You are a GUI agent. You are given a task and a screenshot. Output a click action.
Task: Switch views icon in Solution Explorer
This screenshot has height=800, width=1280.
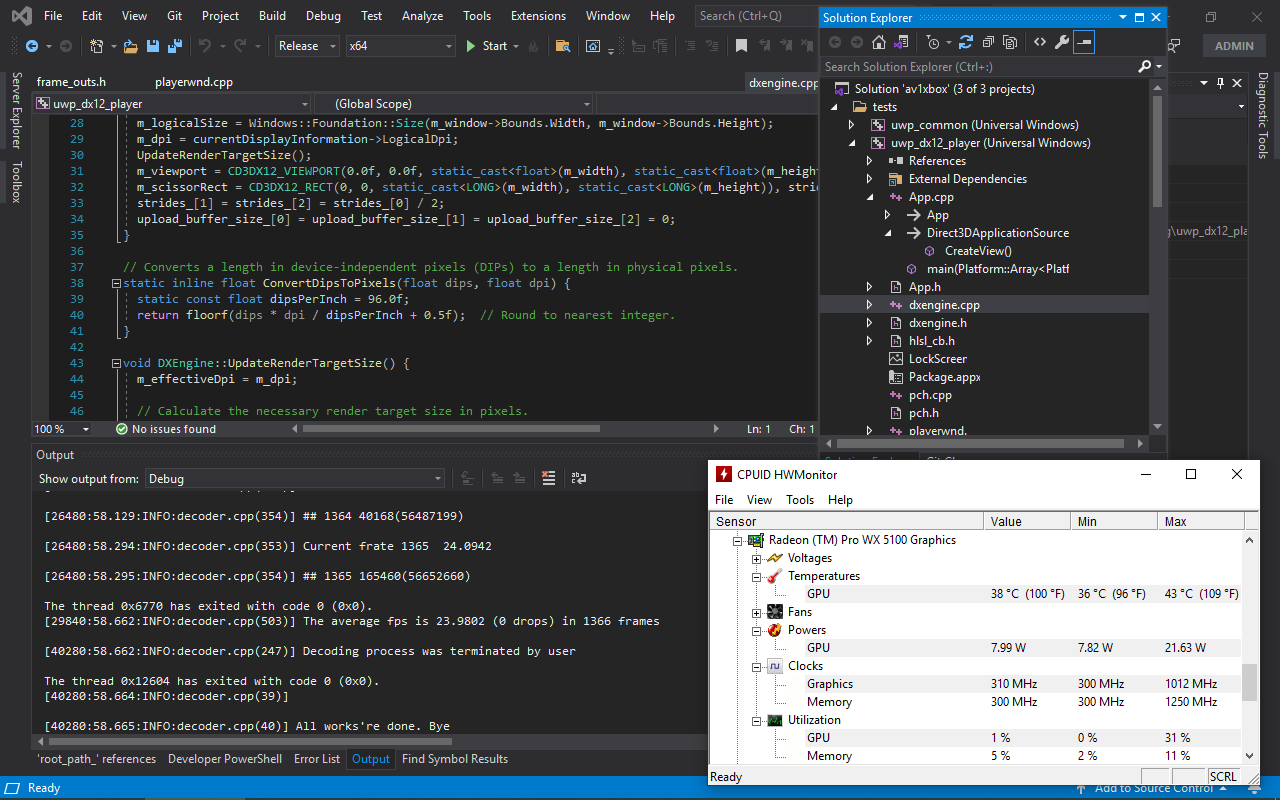tap(902, 42)
